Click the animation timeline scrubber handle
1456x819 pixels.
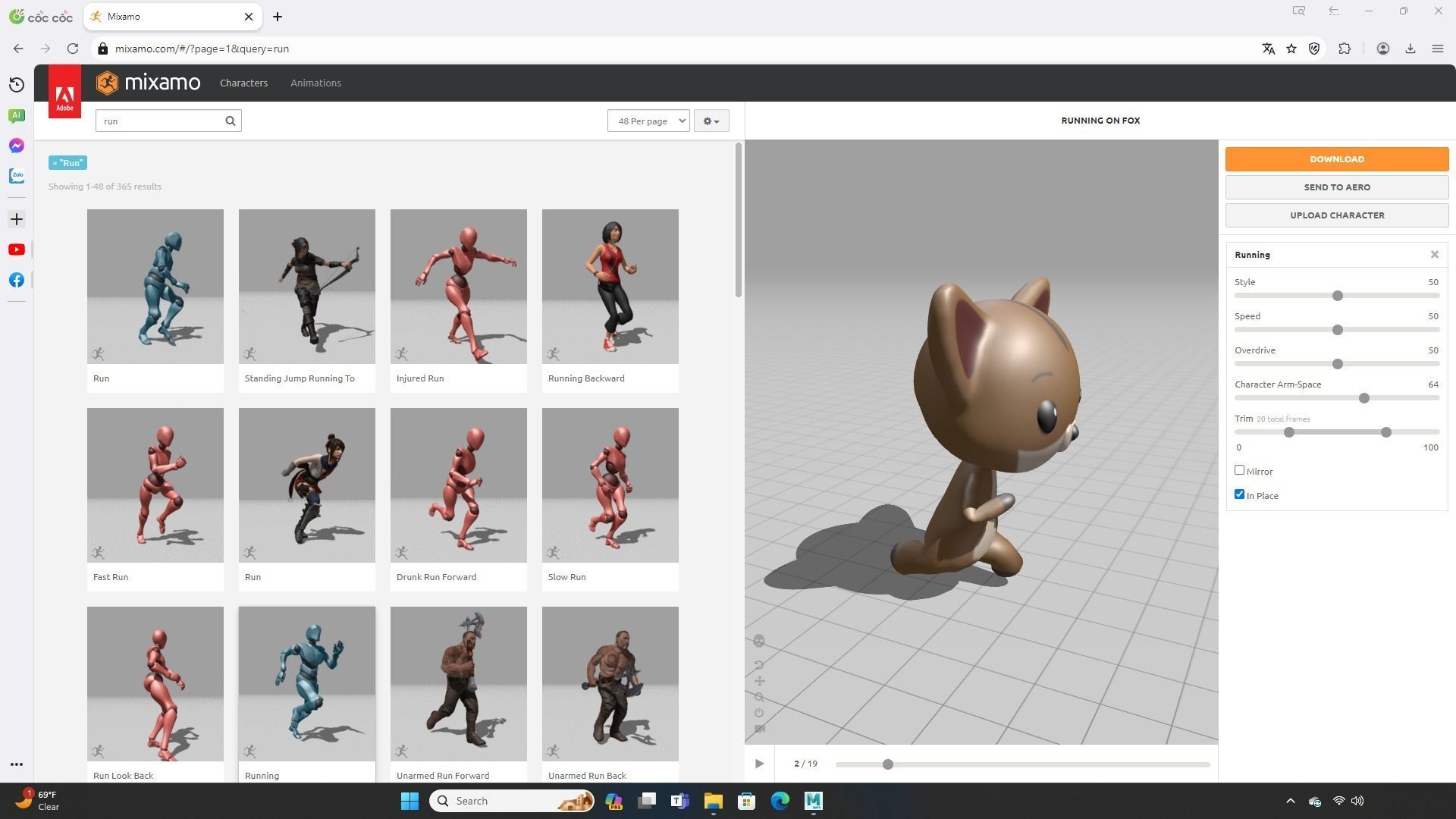click(888, 764)
